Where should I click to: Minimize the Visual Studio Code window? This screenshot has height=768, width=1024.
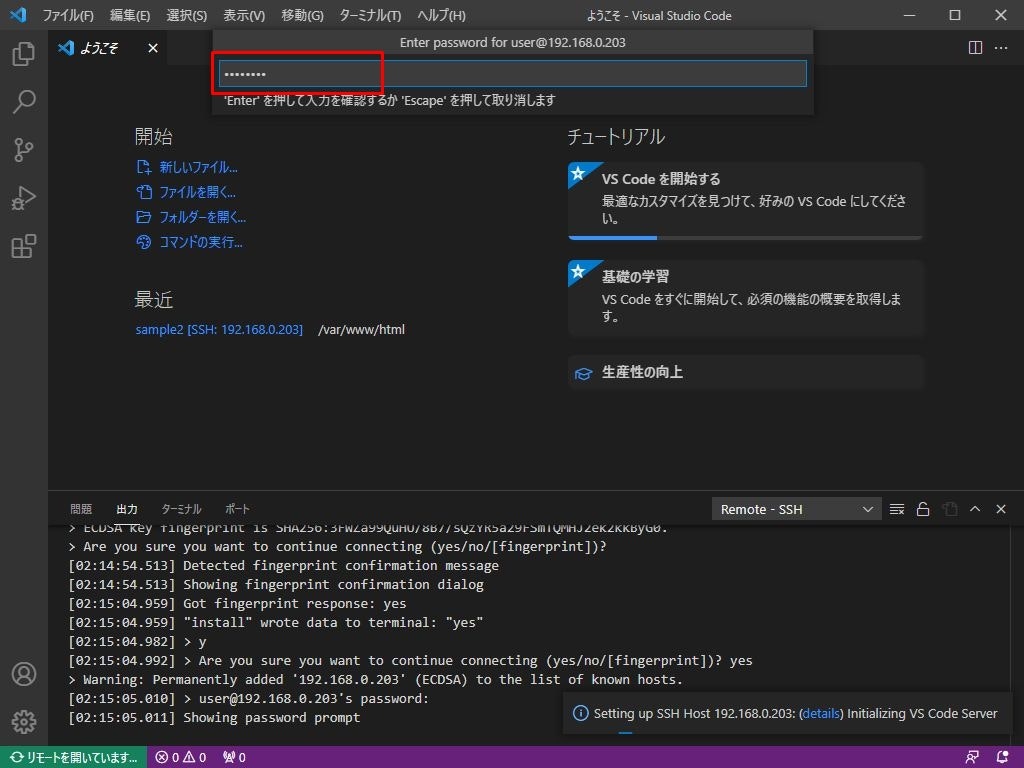tap(909, 15)
